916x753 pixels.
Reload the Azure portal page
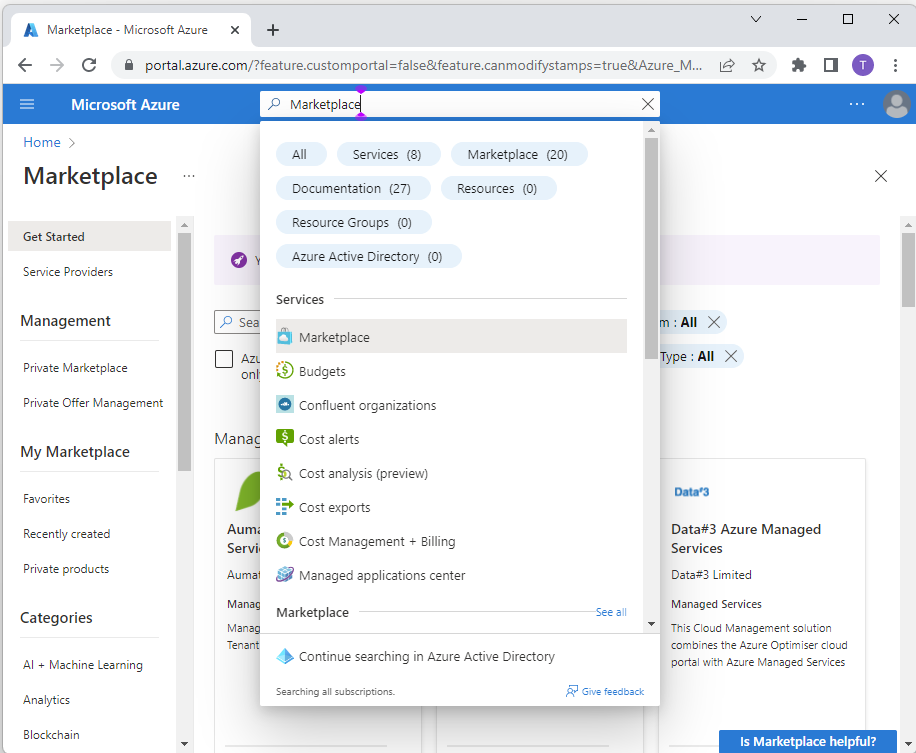89,65
